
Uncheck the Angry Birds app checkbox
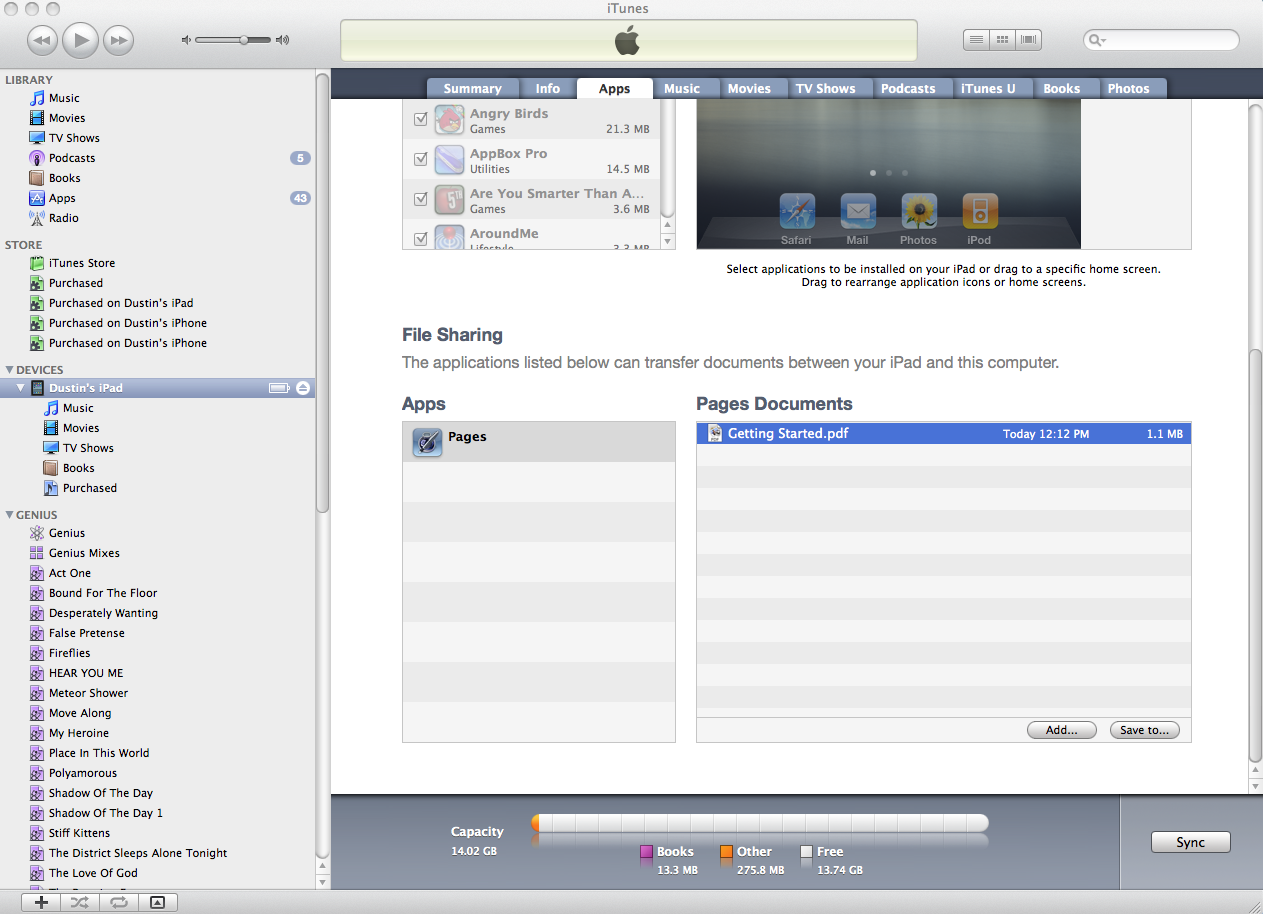tap(420, 119)
